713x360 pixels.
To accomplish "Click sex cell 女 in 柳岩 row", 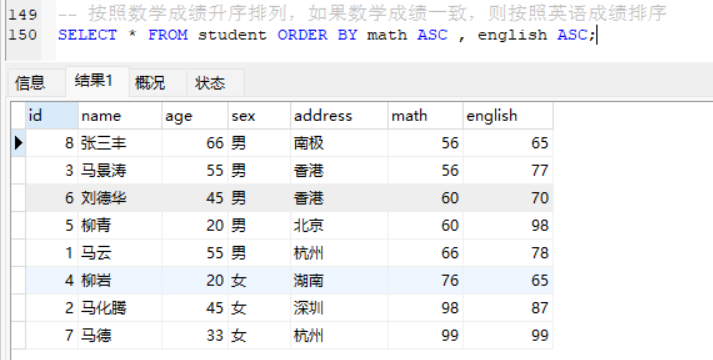I will coord(259,280).
